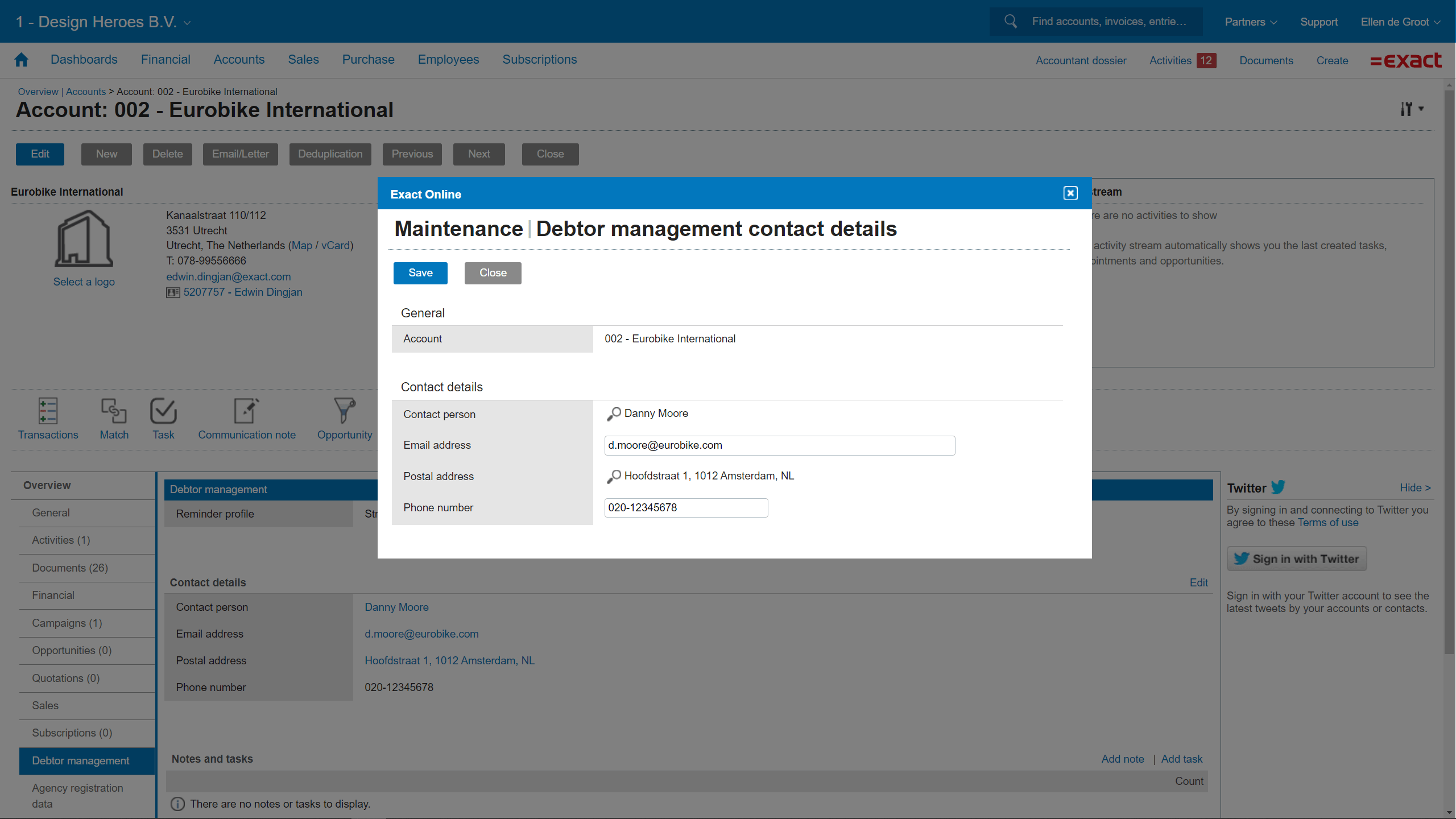The width and height of the screenshot is (1456, 819).
Task: Select Debtor management in sidebar
Action: coord(87,761)
